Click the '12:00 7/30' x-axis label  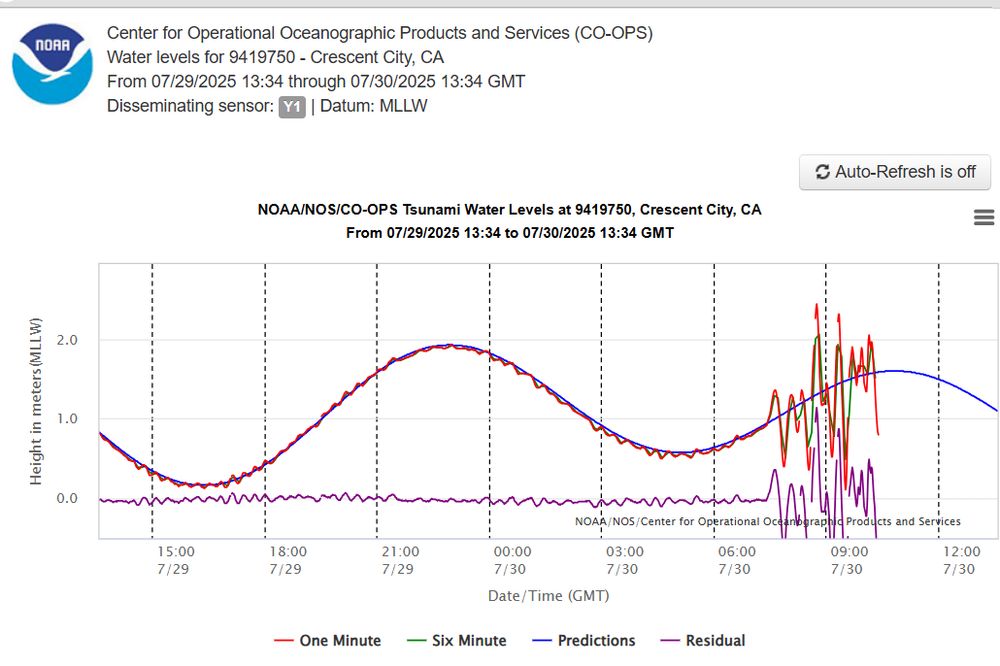[961, 560]
